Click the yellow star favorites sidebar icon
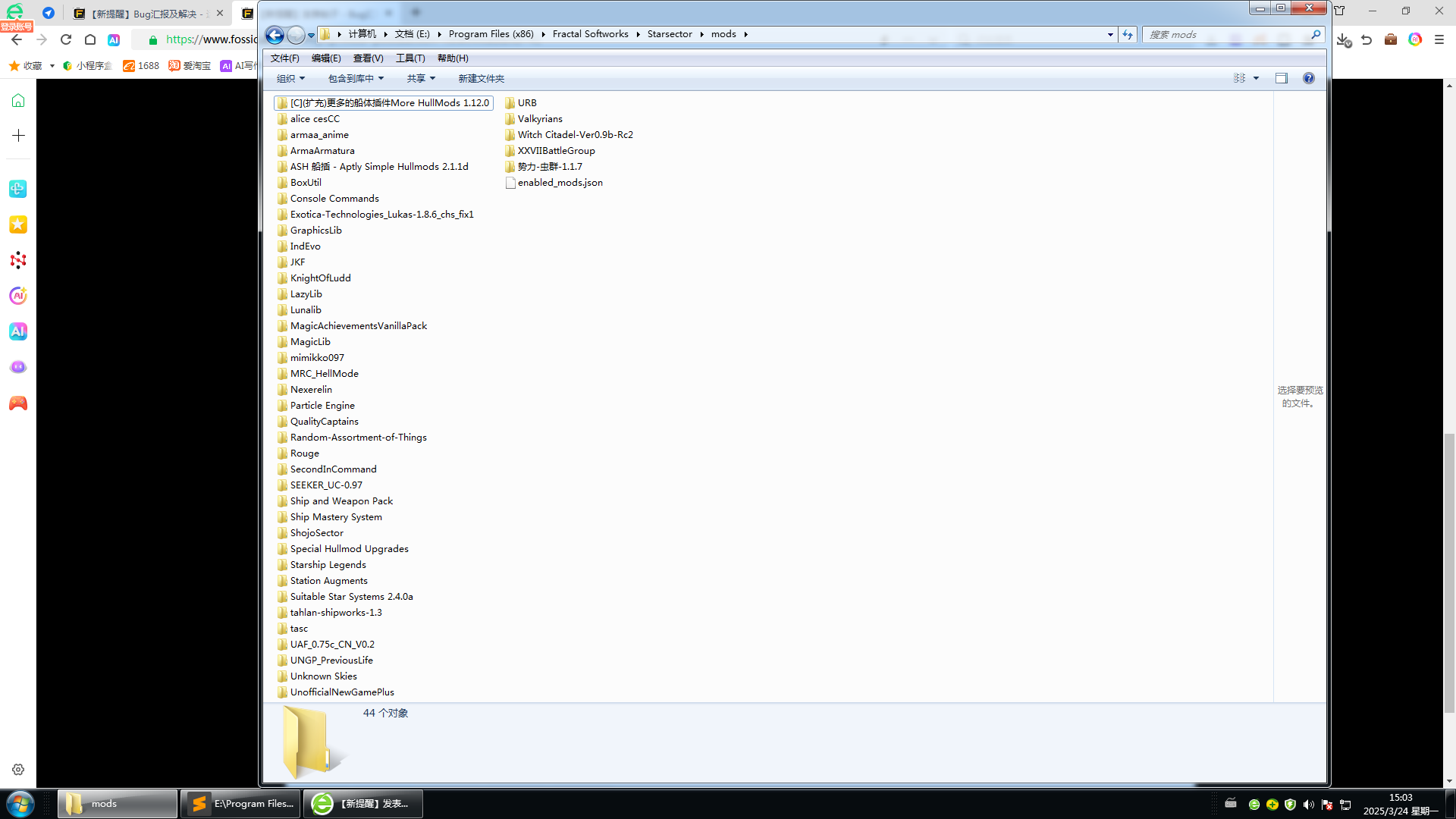 18,224
